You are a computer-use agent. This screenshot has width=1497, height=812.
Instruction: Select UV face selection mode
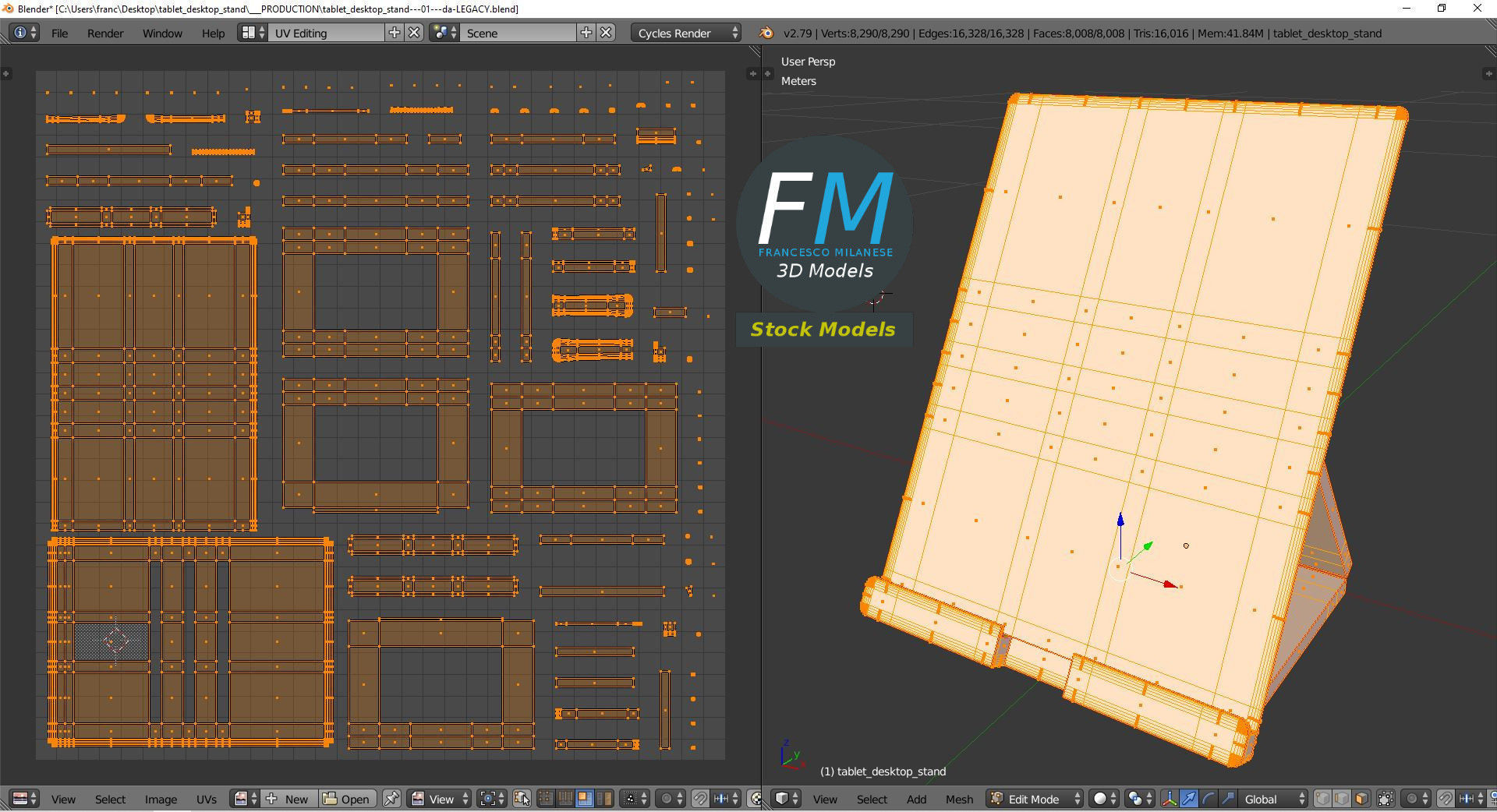point(584,799)
